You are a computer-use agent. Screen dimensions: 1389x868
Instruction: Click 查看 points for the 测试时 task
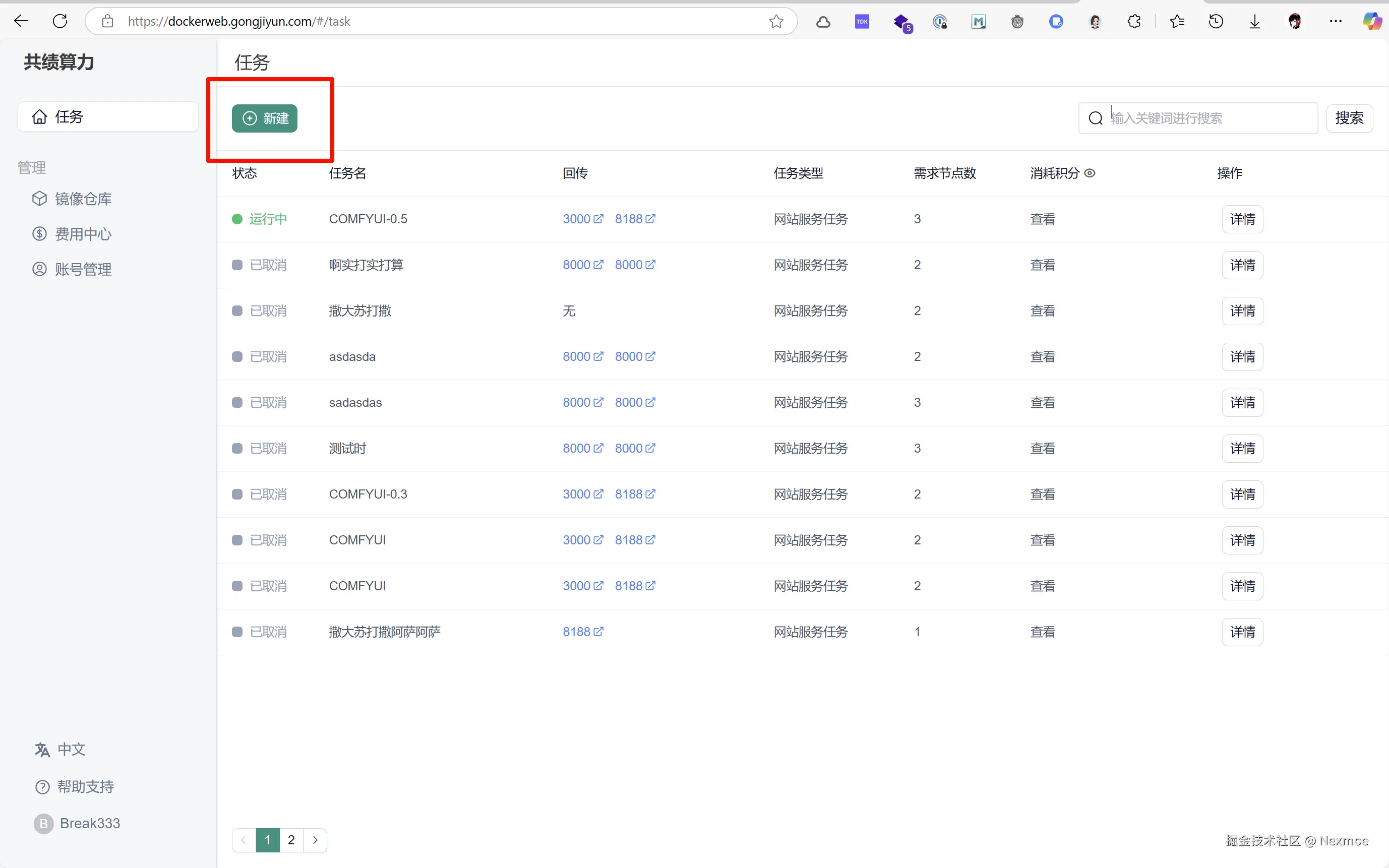(1042, 448)
